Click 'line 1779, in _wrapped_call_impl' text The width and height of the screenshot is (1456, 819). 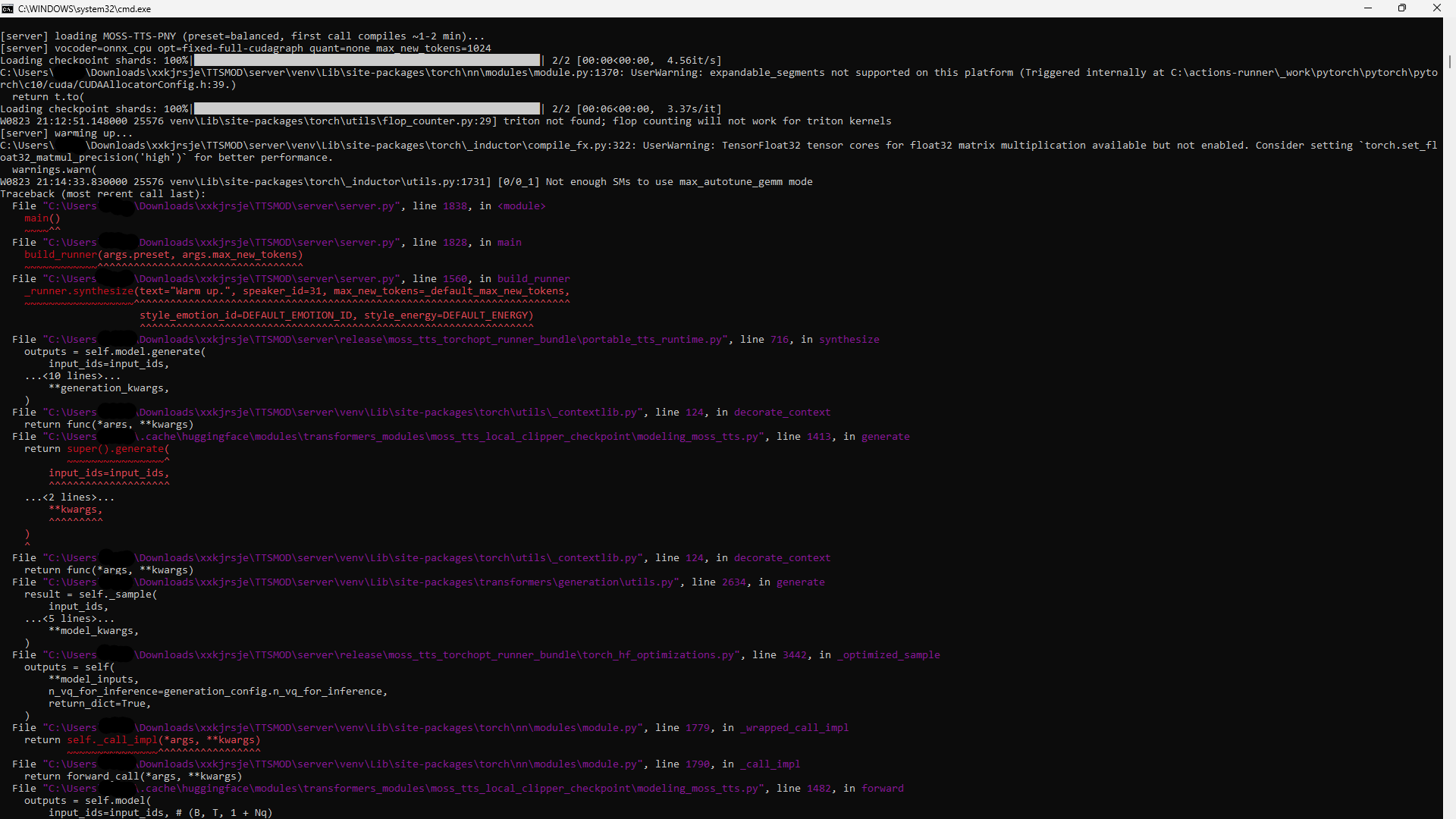click(752, 728)
